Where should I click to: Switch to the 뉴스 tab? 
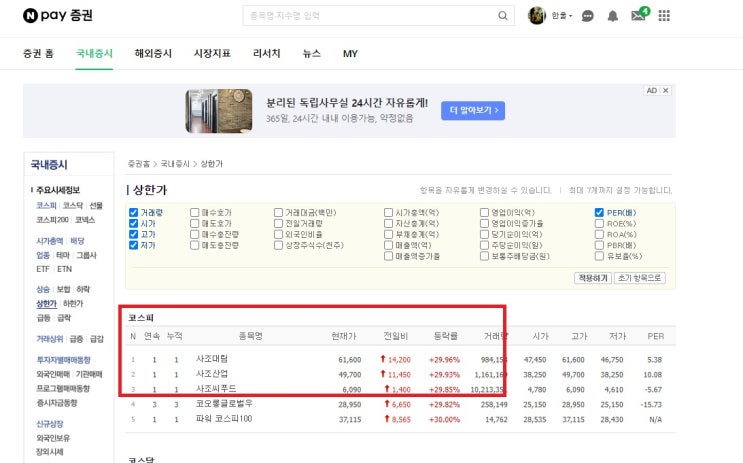(312, 54)
